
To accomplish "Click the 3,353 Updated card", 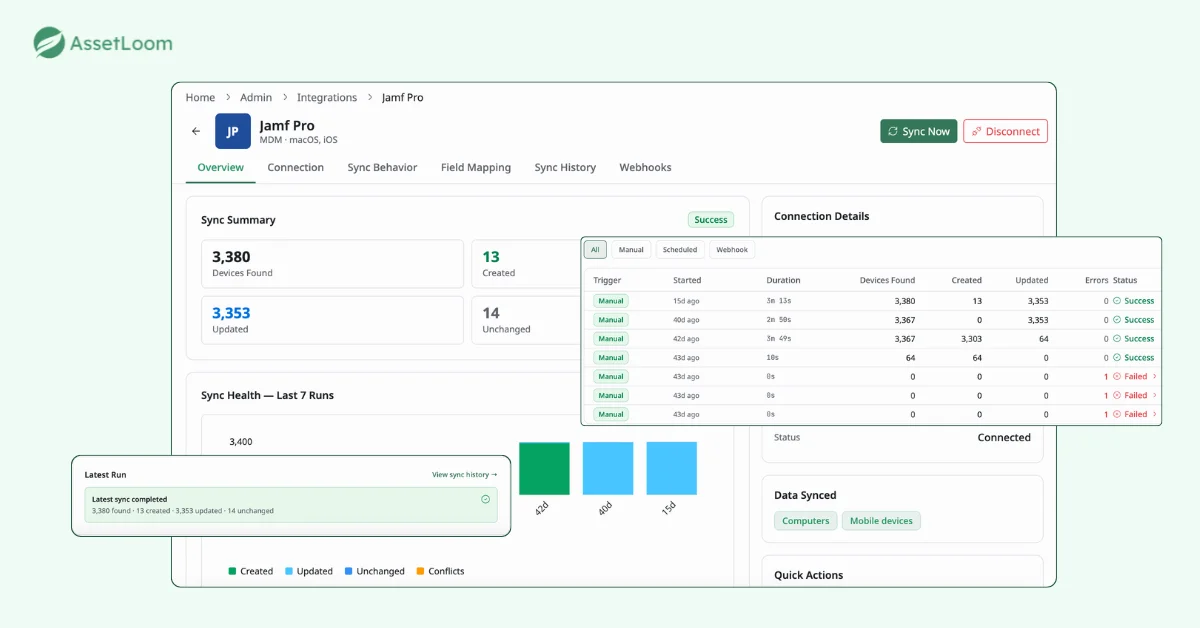I will pos(332,320).
